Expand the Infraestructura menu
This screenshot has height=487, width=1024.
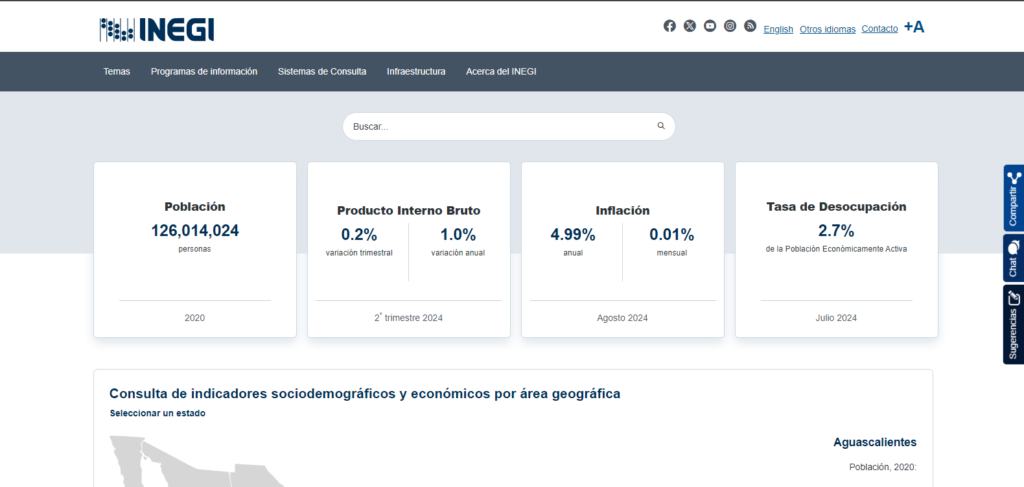click(416, 71)
